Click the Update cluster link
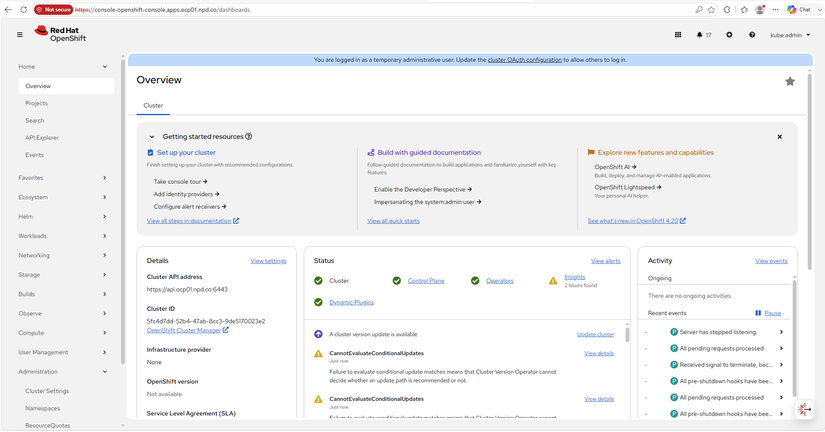 596,334
